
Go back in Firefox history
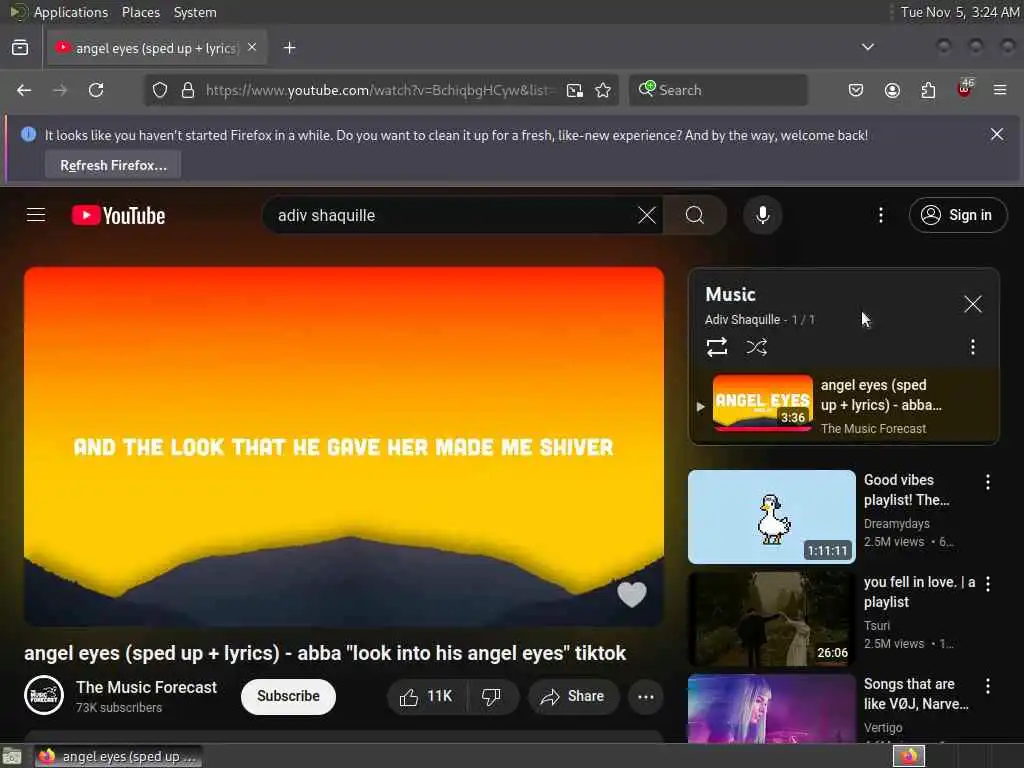pos(24,90)
